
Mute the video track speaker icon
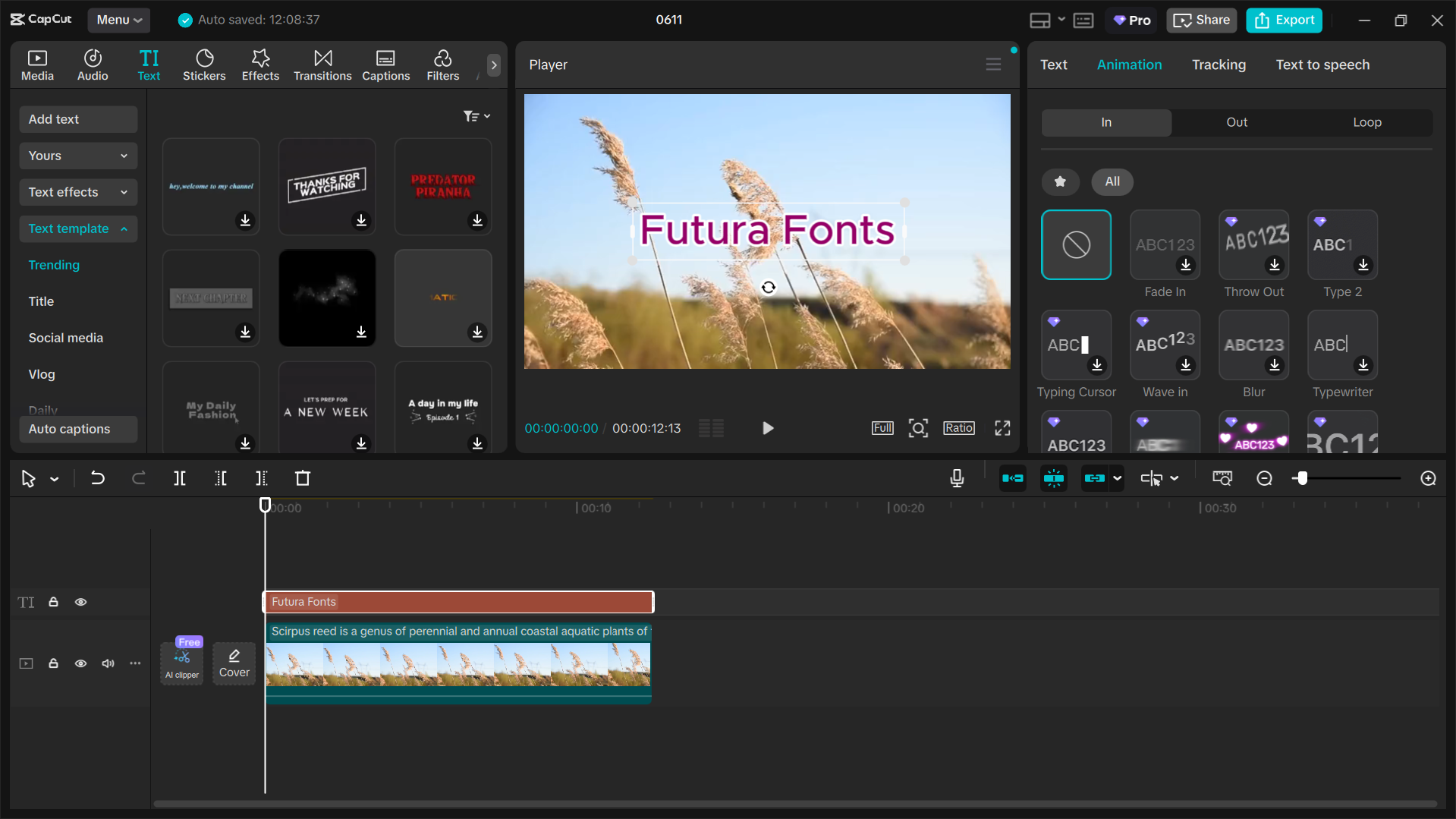(x=108, y=663)
